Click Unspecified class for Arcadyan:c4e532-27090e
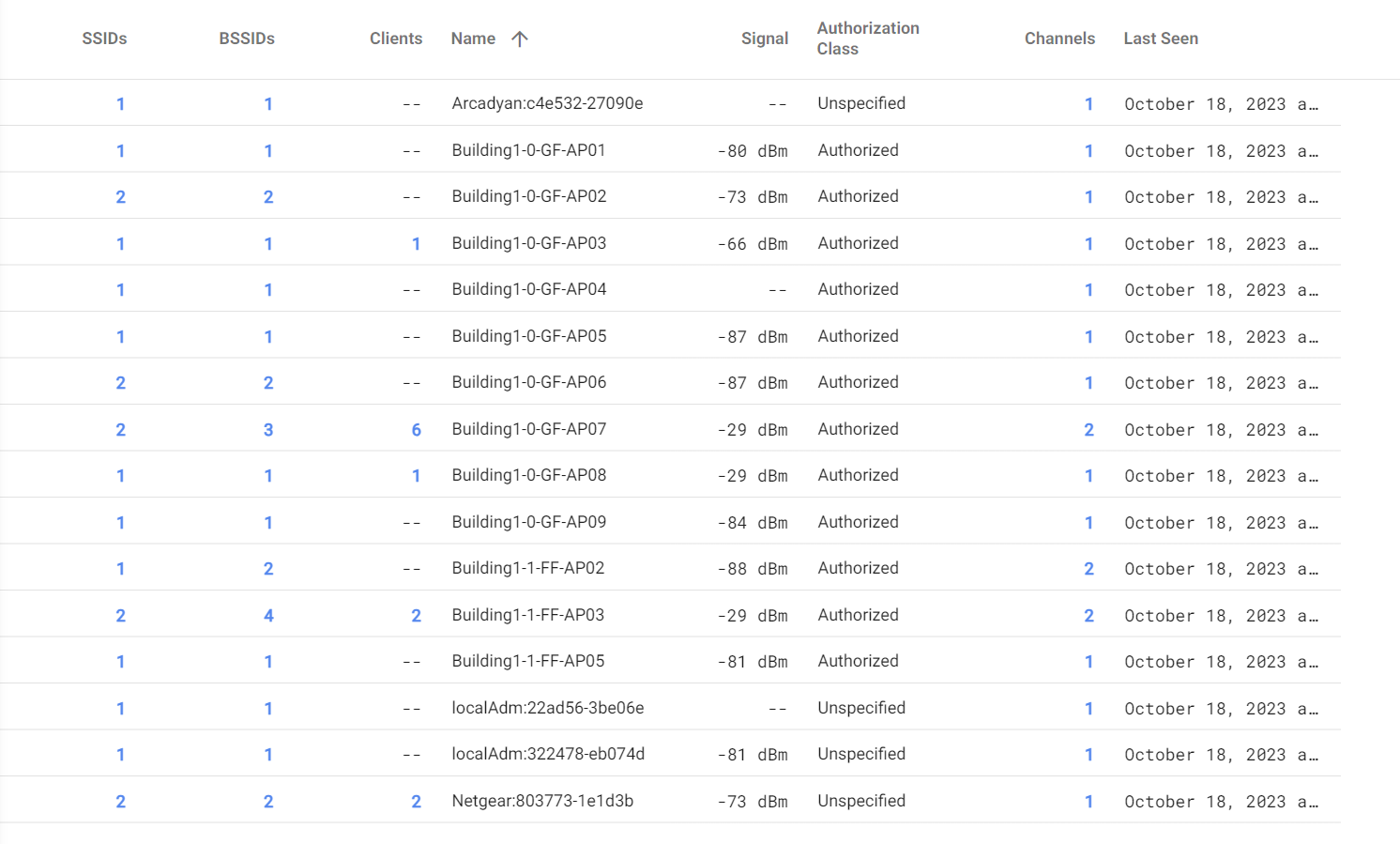The height and width of the screenshot is (844, 1400). click(861, 103)
